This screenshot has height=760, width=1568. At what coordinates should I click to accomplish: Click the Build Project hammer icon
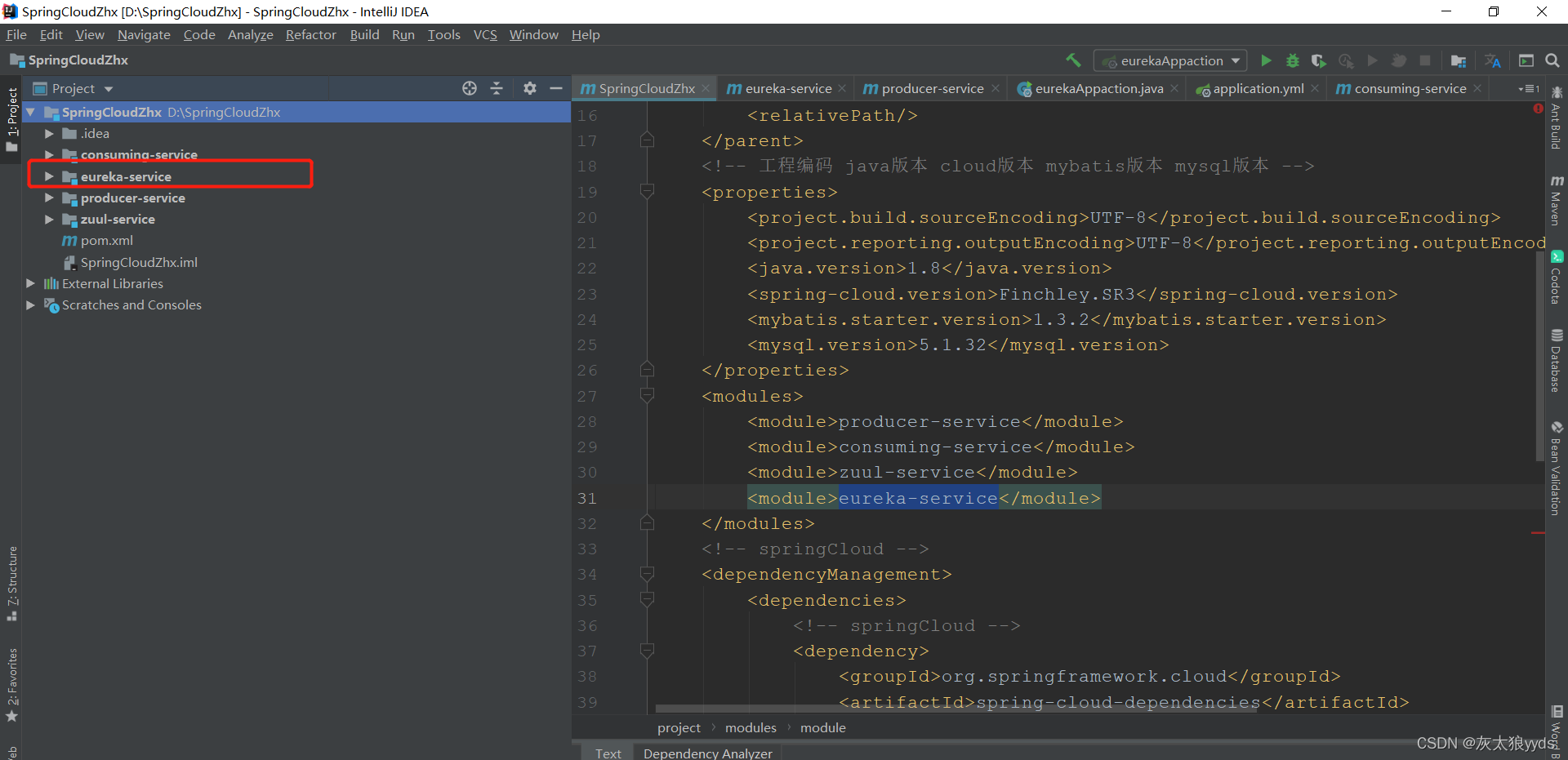pyautogui.click(x=1073, y=60)
